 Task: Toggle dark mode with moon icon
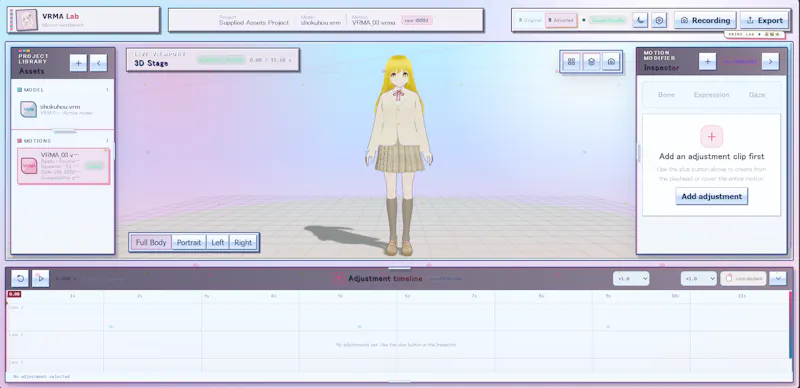(x=640, y=20)
